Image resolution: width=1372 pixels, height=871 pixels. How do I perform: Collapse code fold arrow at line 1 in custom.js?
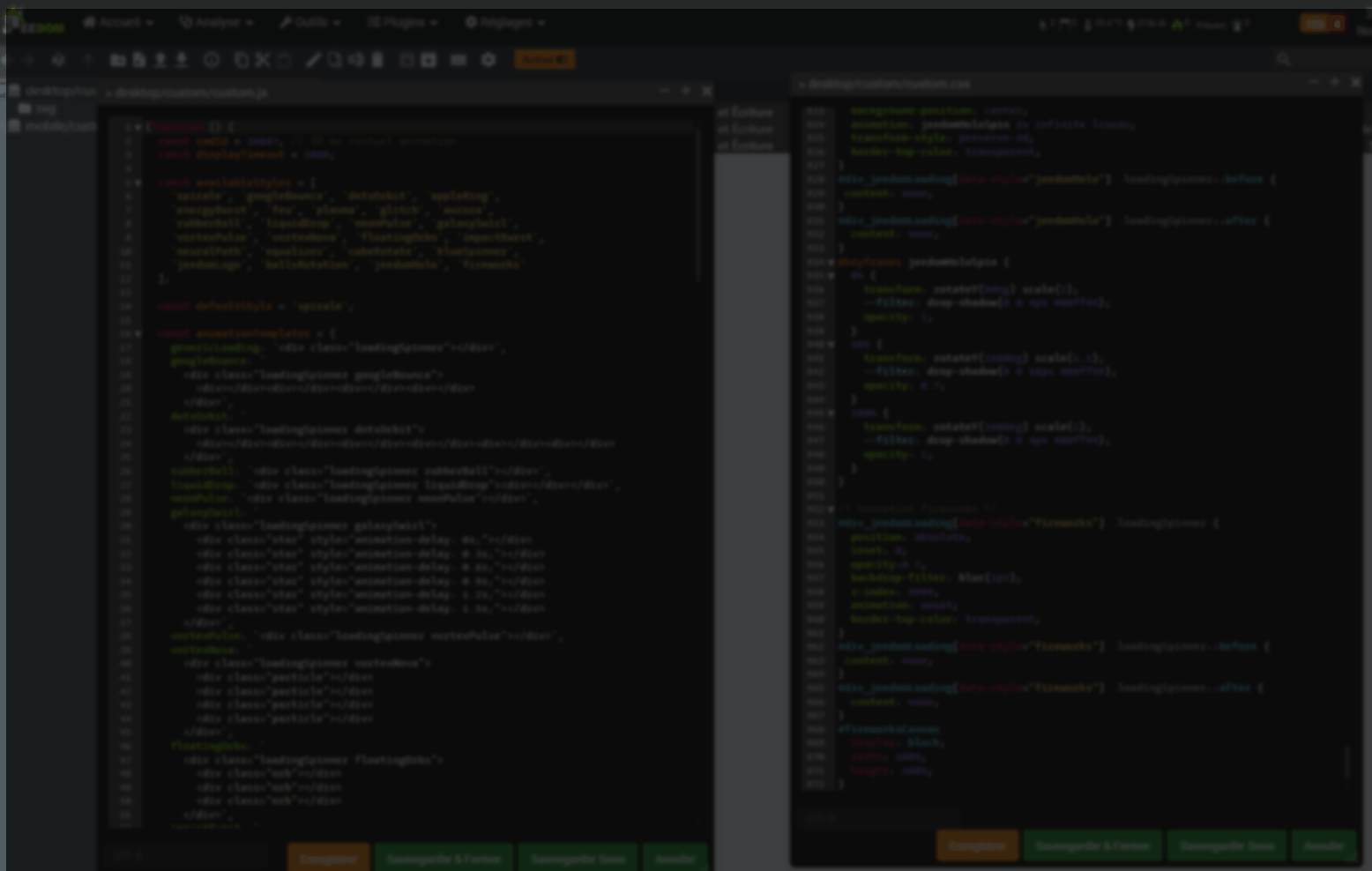click(x=138, y=127)
